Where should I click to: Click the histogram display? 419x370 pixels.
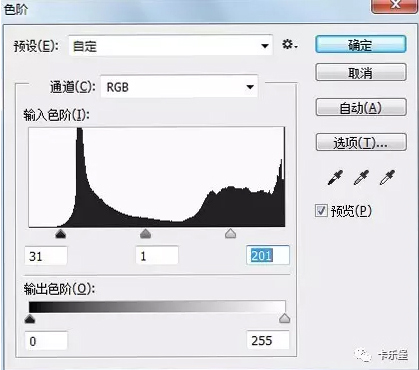[157, 177]
